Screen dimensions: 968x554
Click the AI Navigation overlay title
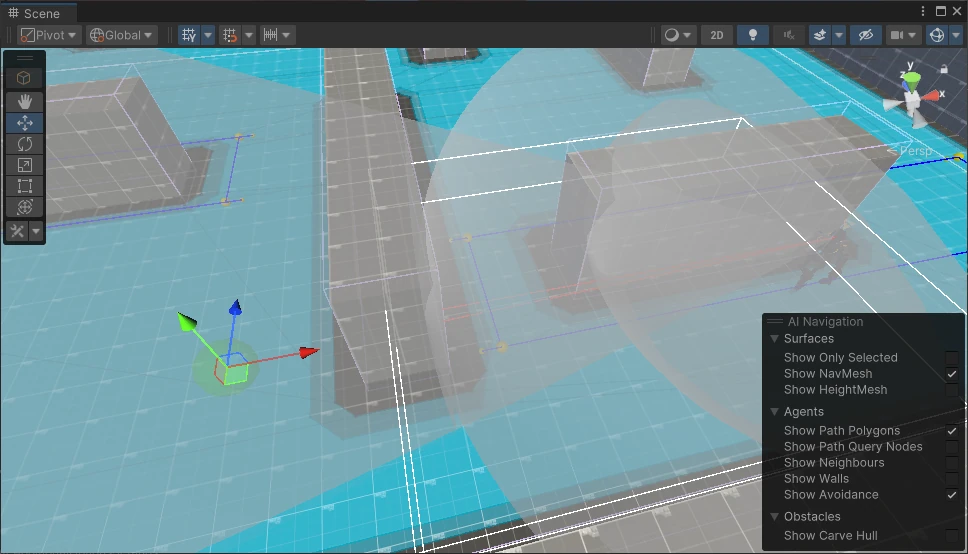[825, 321]
